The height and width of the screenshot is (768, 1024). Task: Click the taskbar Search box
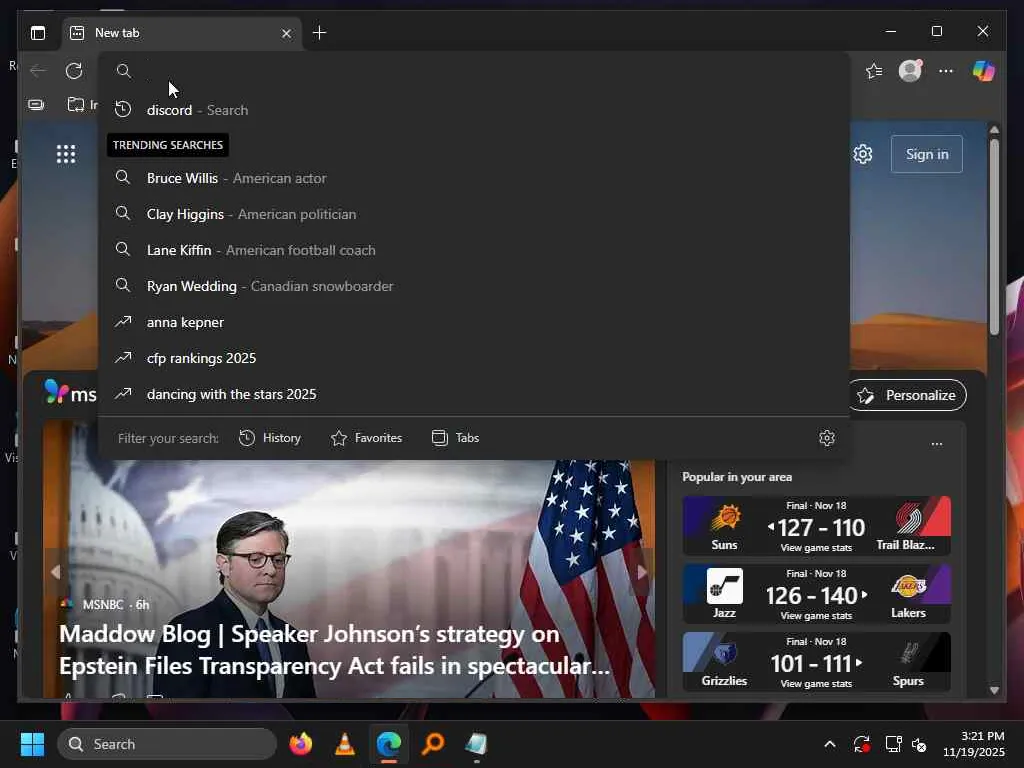pos(167,744)
